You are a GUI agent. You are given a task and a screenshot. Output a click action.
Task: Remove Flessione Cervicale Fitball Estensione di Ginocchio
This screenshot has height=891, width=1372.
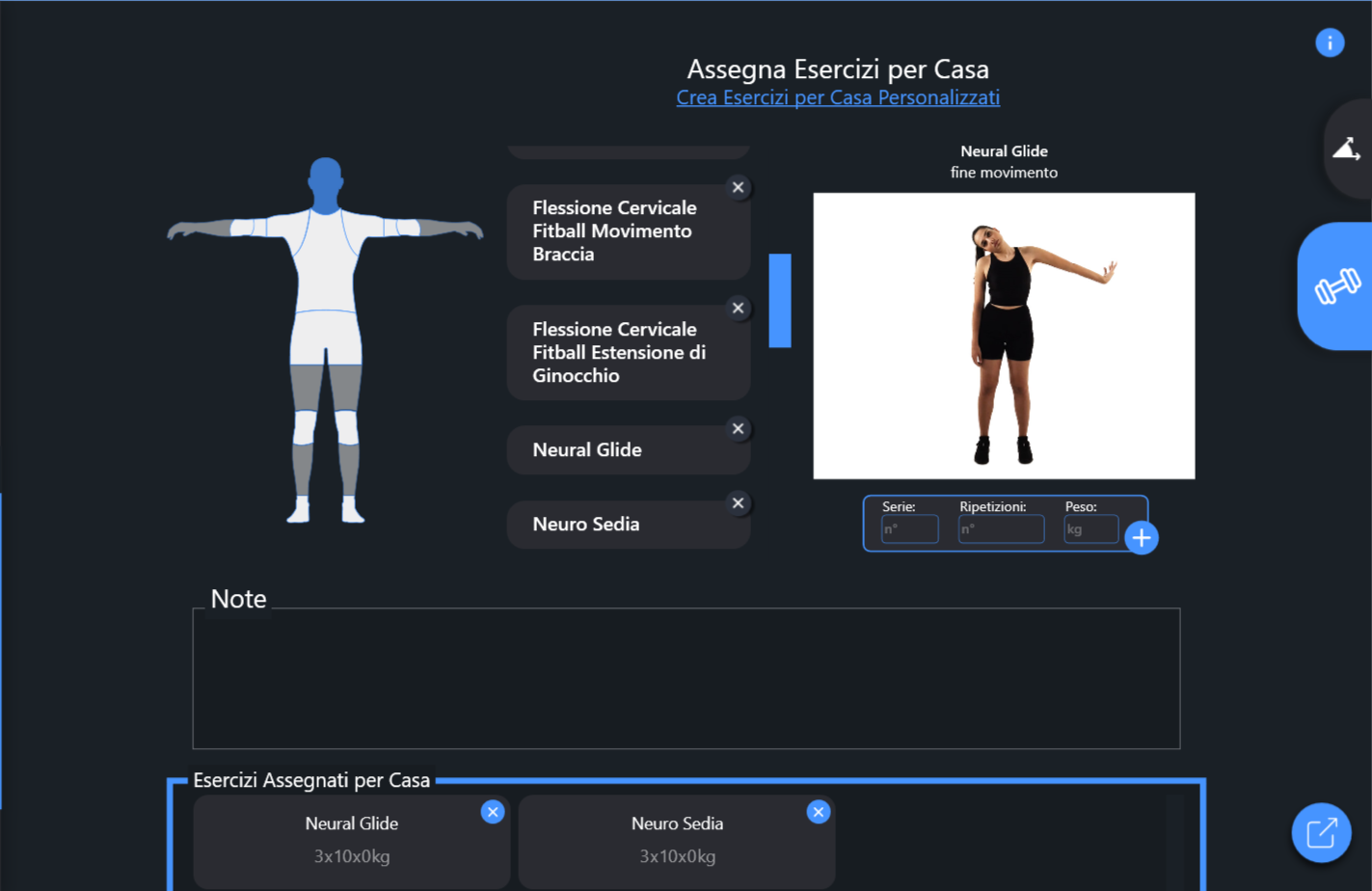coord(738,308)
